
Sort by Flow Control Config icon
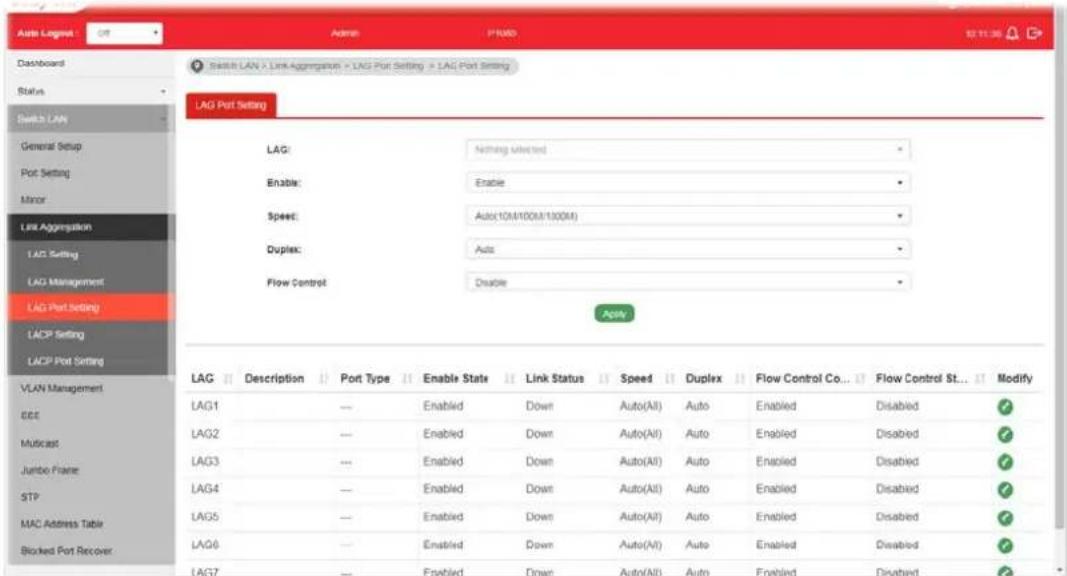[860, 379]
